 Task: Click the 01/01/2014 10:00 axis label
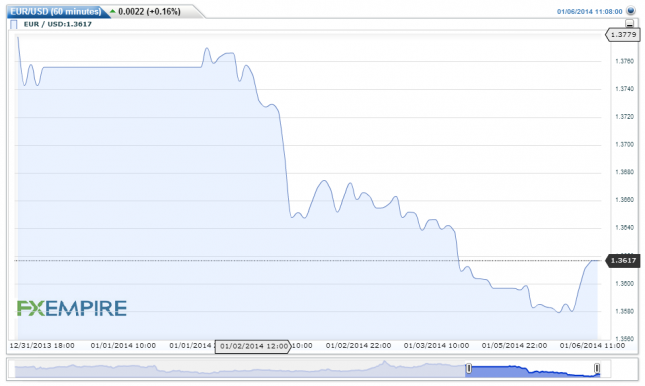(x=123, y=346)
